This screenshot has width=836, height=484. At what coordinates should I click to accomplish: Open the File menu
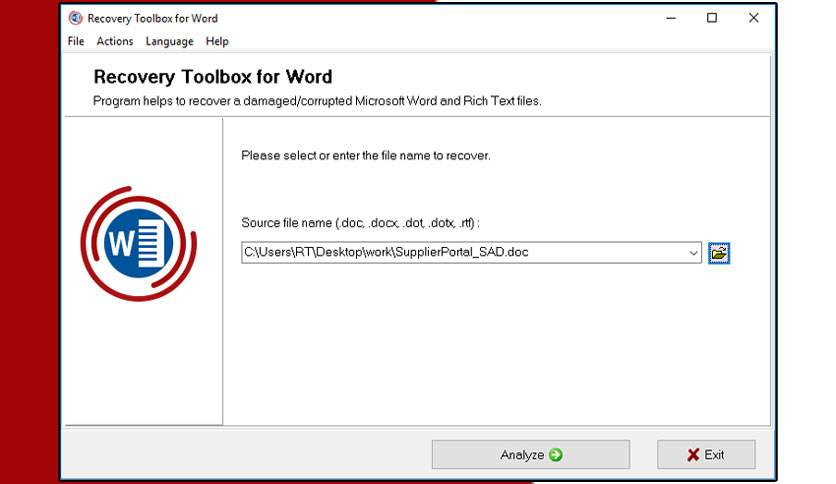(76, 41)
